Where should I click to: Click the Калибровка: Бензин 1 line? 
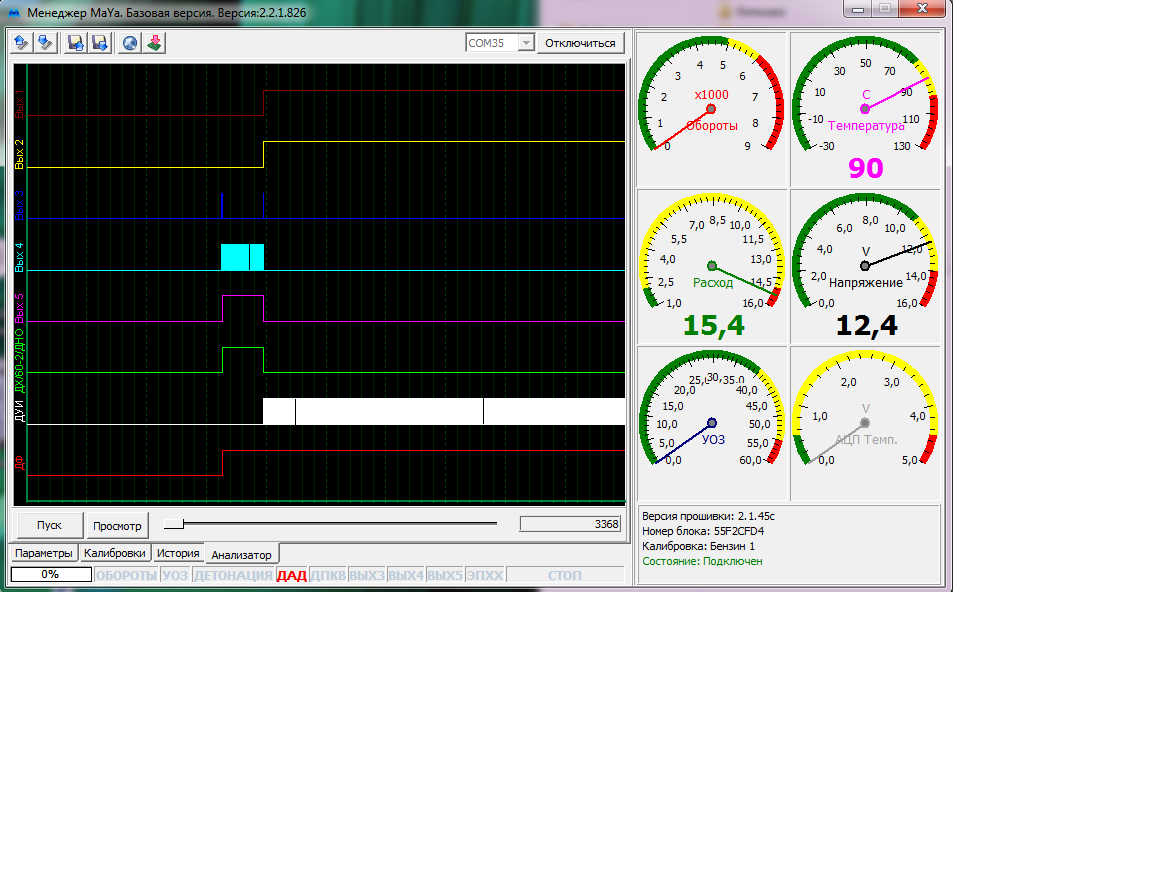coord(699,546)
